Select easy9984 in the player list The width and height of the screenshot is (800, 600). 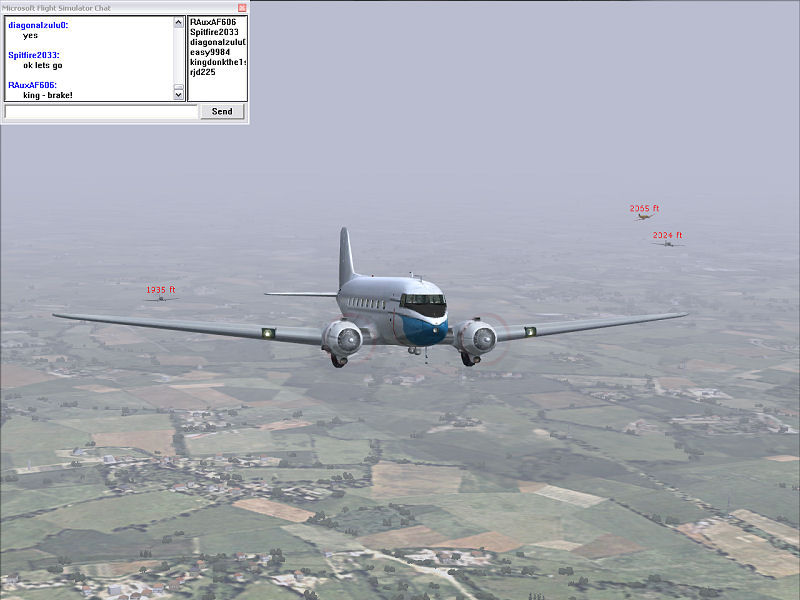click(x=210, y=52)
